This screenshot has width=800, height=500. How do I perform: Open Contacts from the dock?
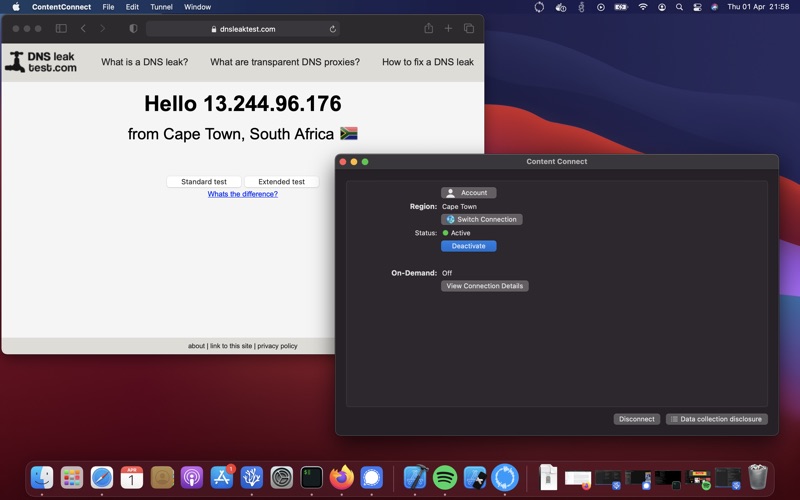[x=162, y=478]
